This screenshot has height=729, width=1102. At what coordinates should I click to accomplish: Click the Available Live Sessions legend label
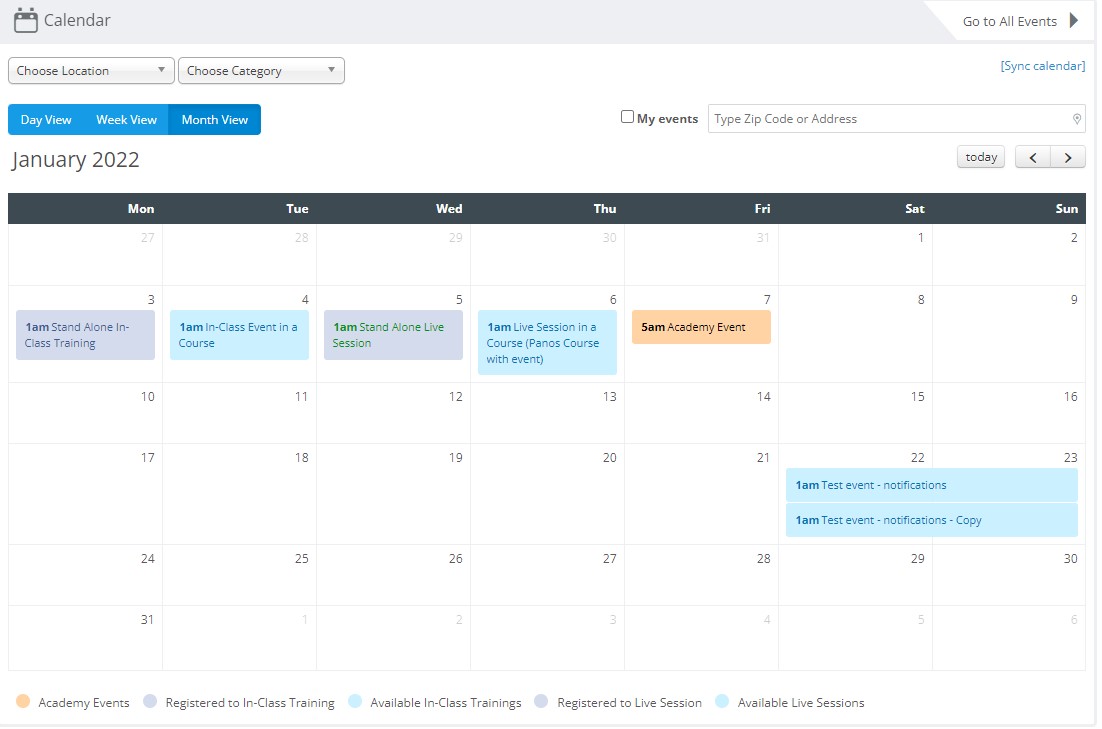800,703
